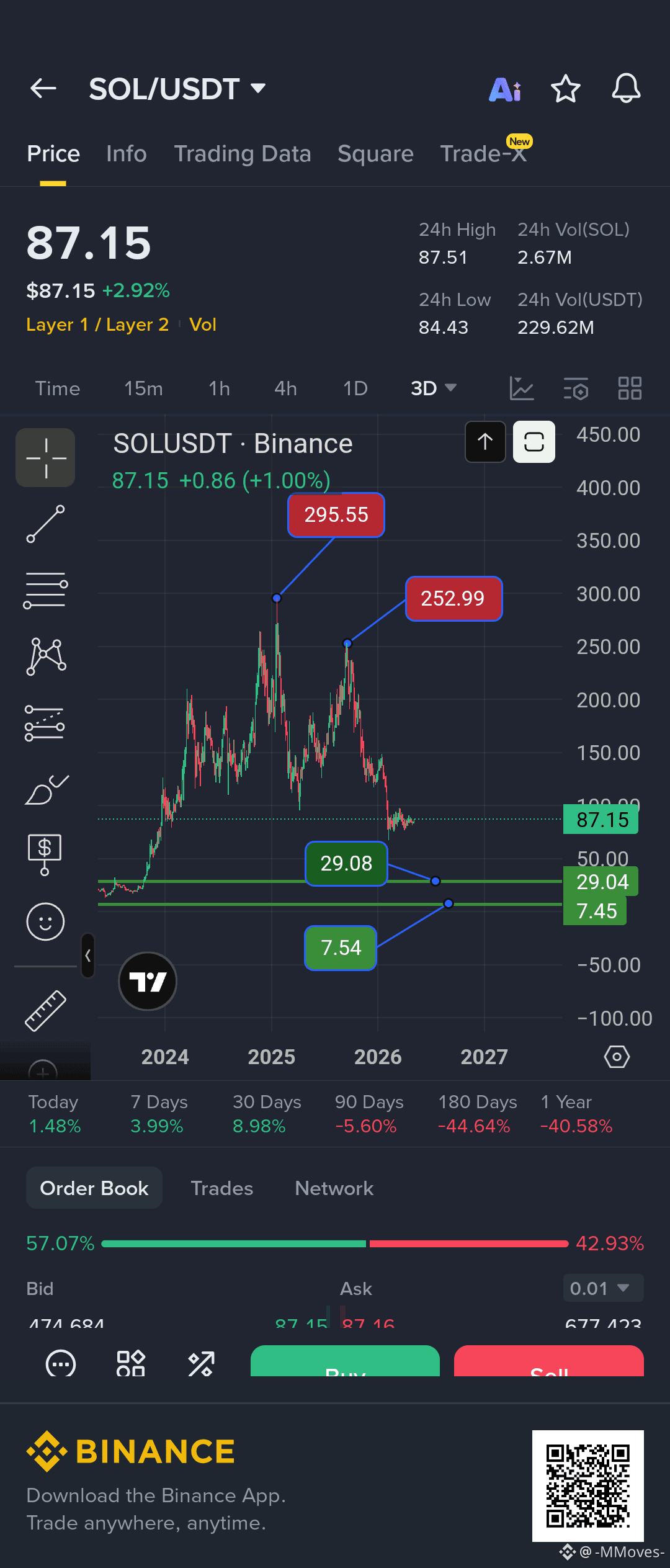This screenshot has width=670, height=1568.
Task: Click the 252.99 price callout label
Action: [453, 599]
